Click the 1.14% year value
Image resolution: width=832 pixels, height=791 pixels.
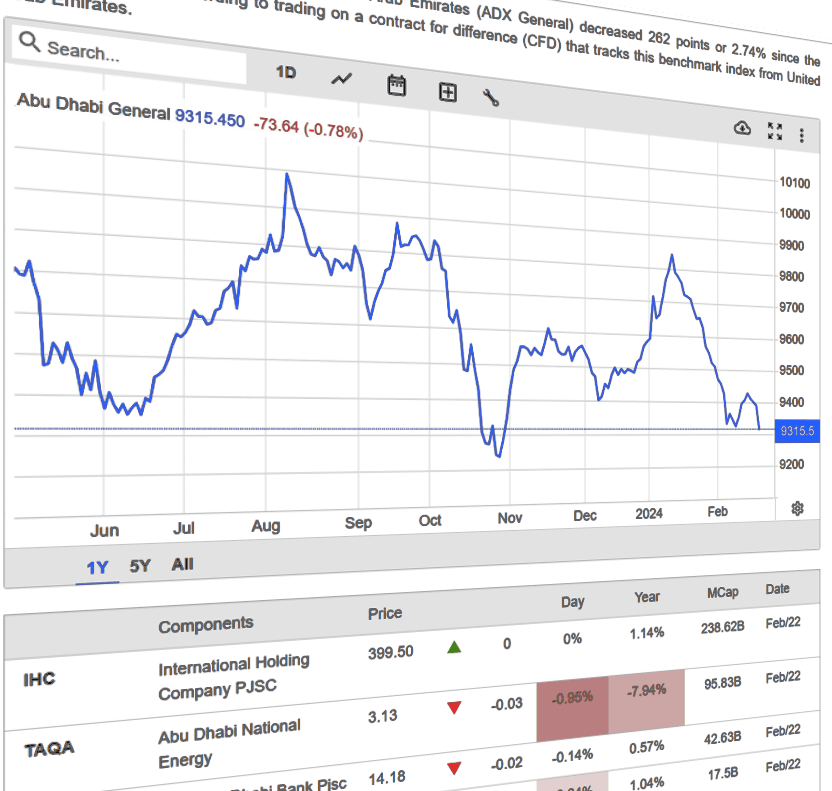646,632
